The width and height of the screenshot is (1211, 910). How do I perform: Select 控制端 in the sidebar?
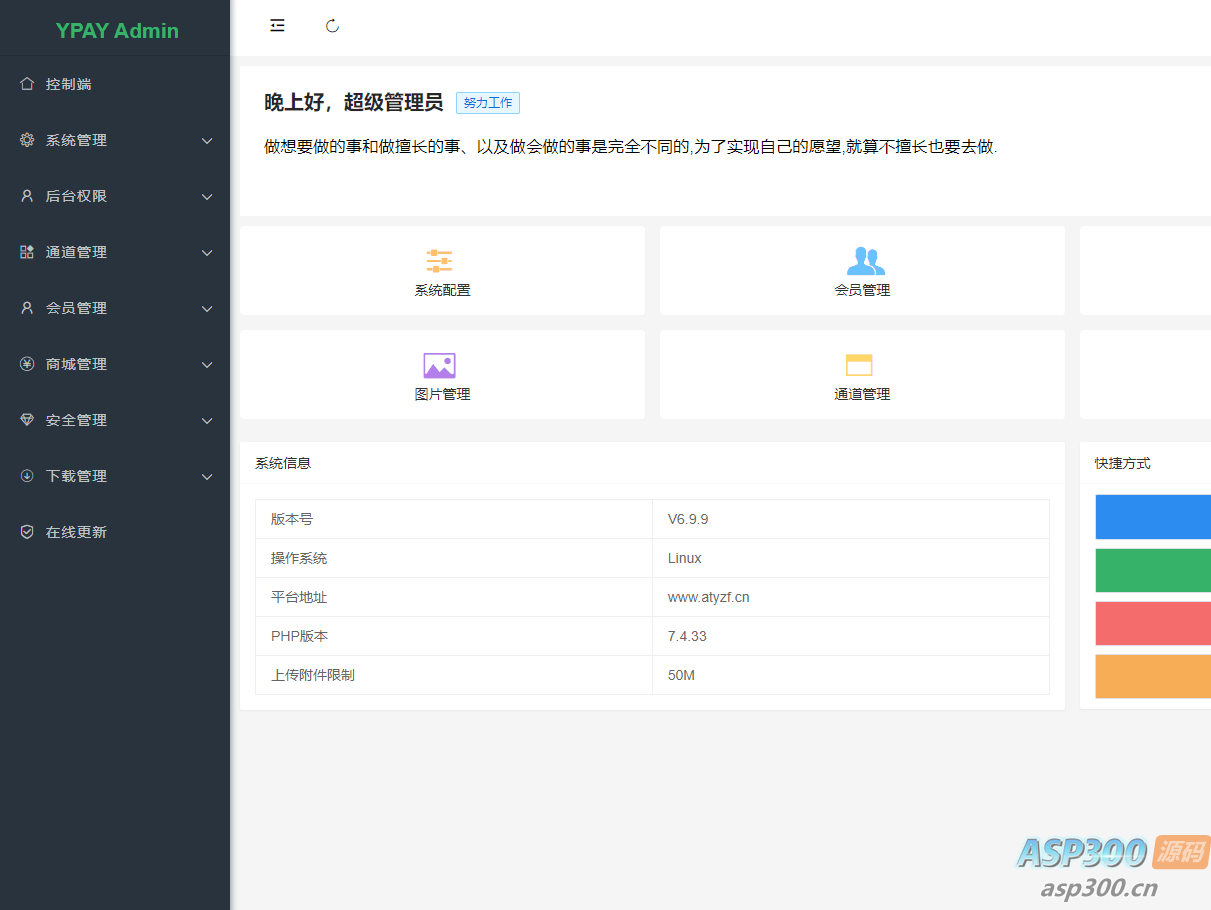pyautogui.click(x=67, y=84)
